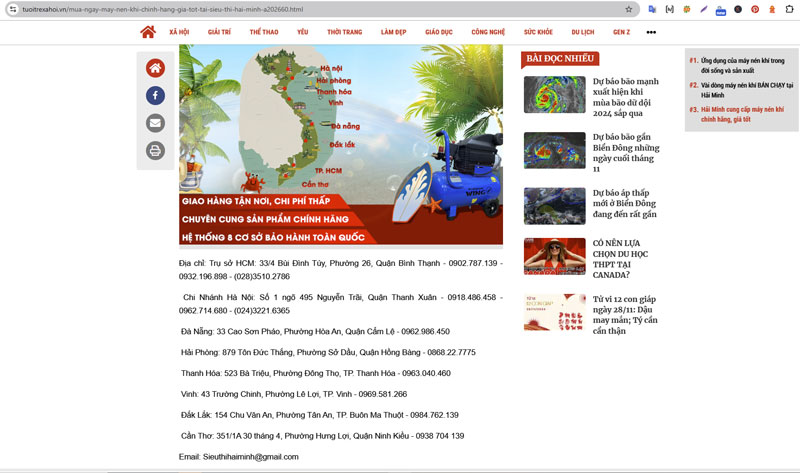Expand more categories with three-dot menu
This screenshot has width=800, height=473.
(651, 32)
